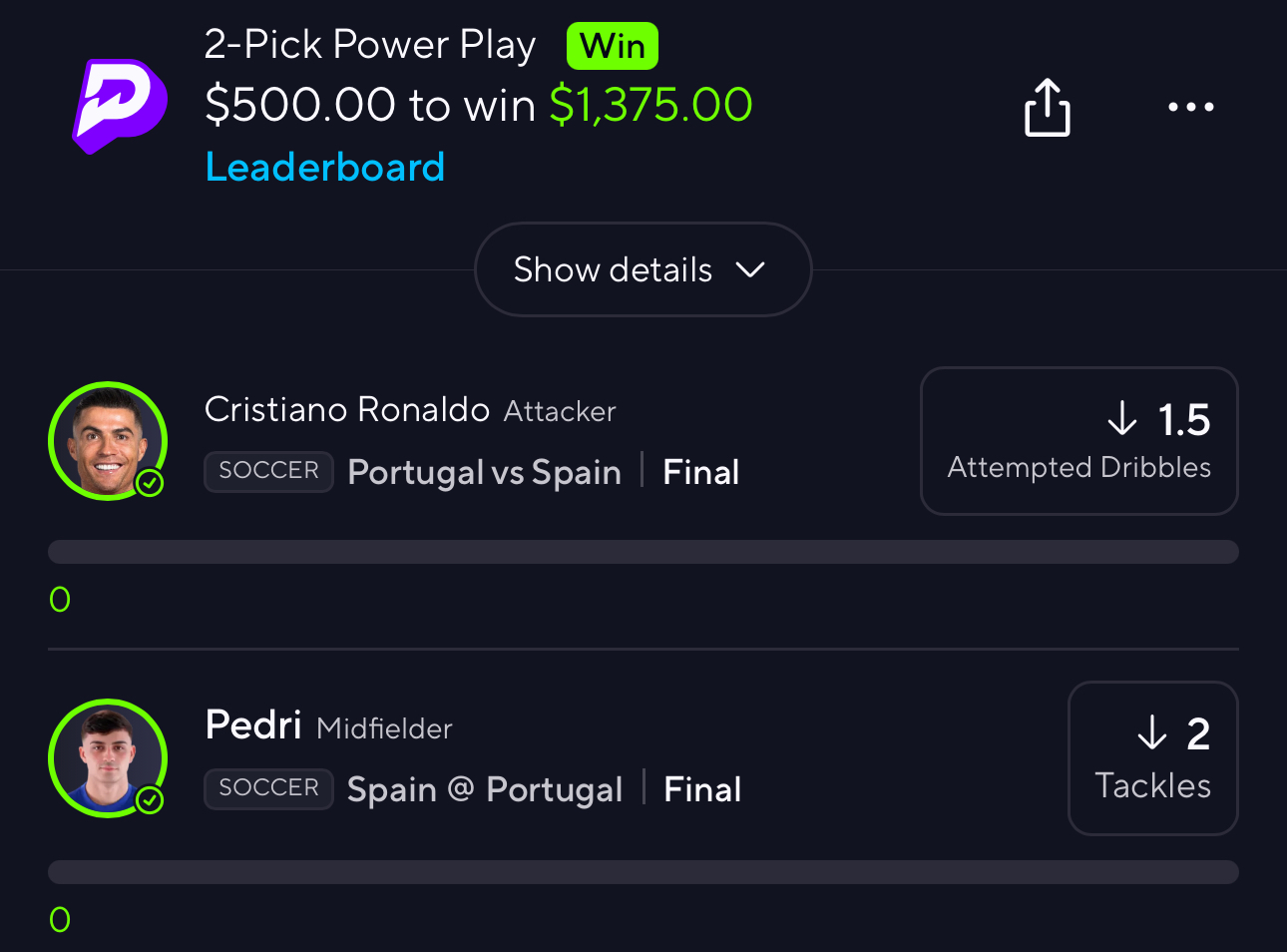Viewport: 1287px width, 952px height.
Task: Click the down arrow beside 2 Tackles
Action: tap(1152, 733)
